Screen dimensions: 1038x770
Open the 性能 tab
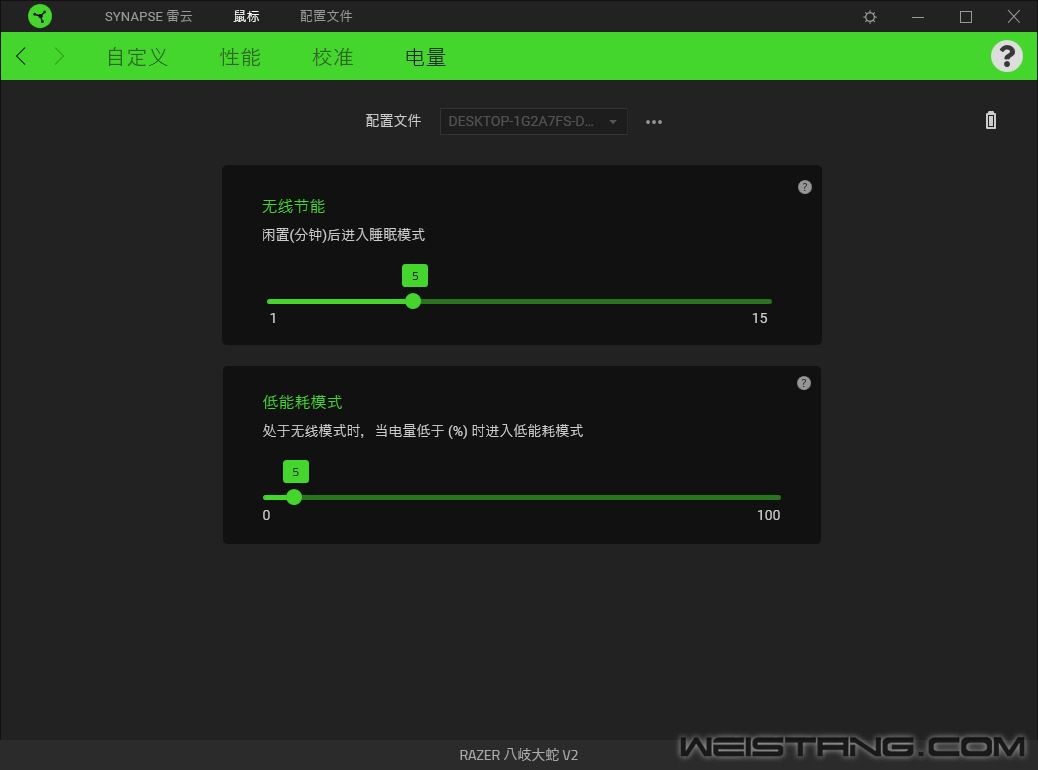(240, 57)
